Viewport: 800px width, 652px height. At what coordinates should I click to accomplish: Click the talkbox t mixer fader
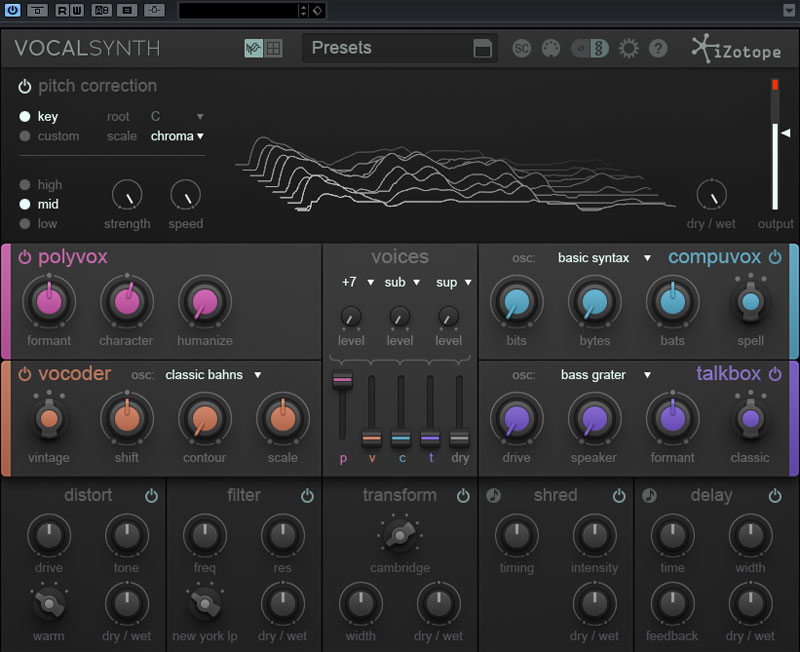(430, 438)
